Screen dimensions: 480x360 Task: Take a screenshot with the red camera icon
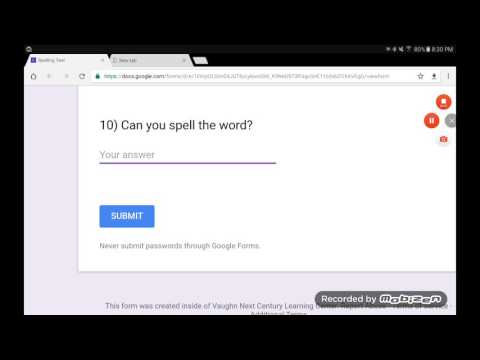click(443, 139)
